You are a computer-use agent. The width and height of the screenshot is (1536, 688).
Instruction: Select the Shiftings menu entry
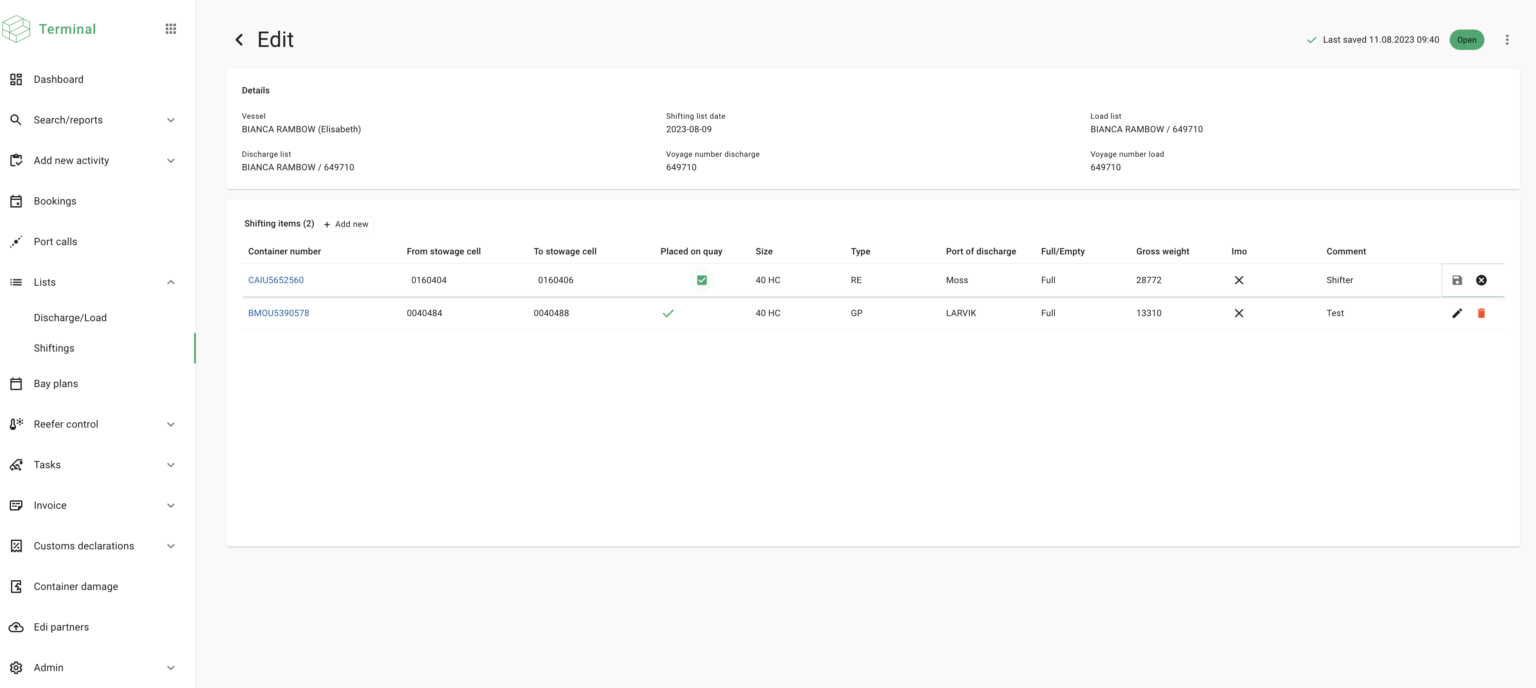53,348
